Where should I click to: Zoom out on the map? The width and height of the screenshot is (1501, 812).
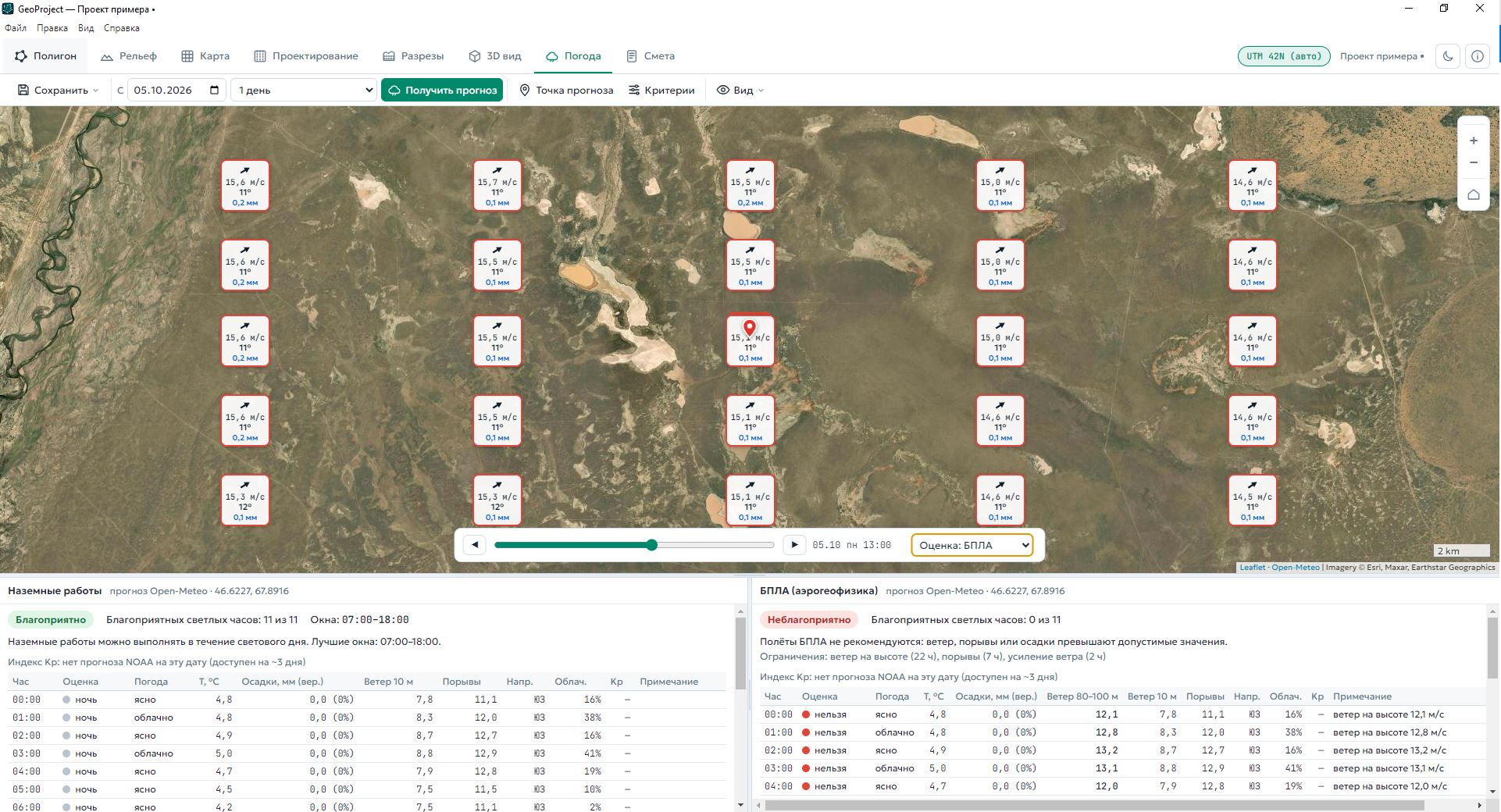click(1474, 162)
